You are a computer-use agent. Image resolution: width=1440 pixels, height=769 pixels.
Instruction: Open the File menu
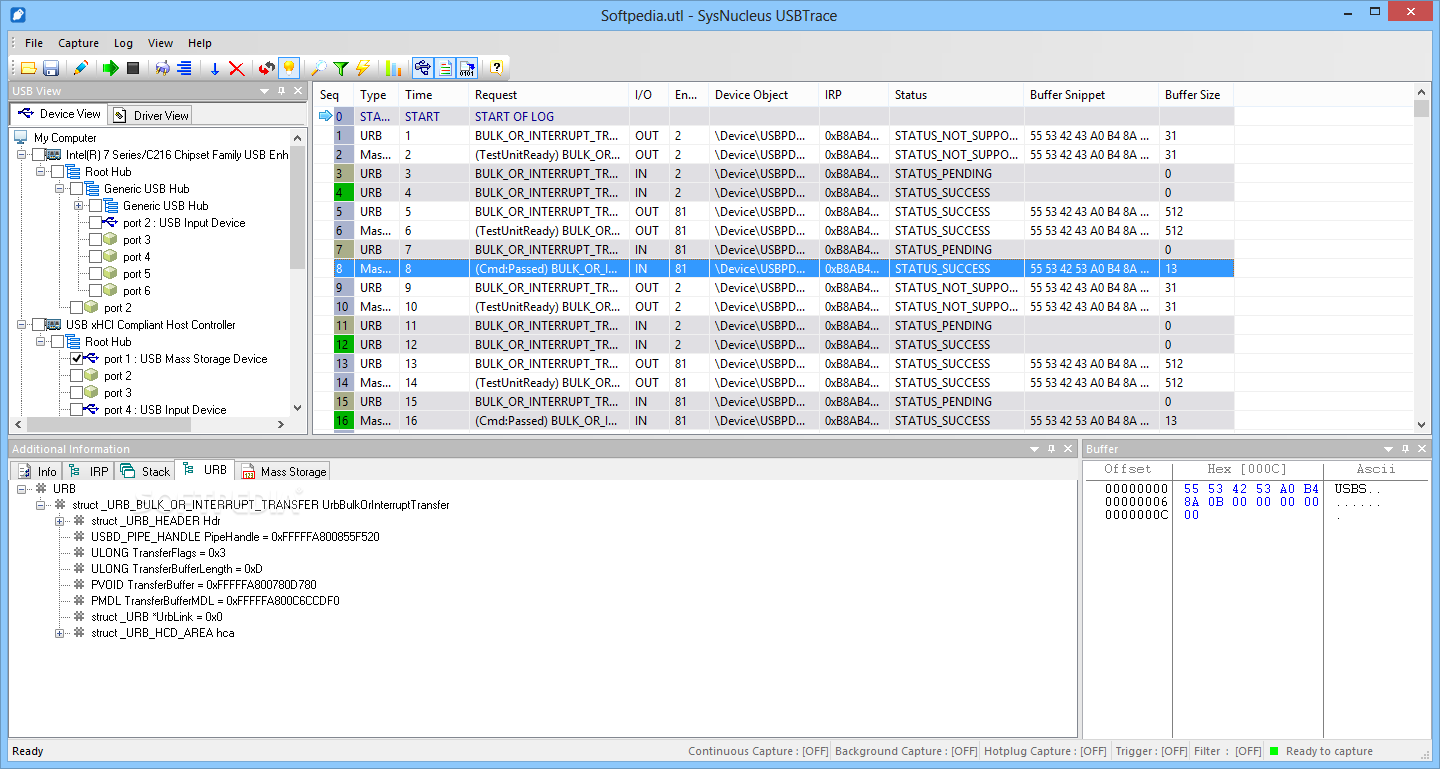pyautogui.click(x=34, y=43)
